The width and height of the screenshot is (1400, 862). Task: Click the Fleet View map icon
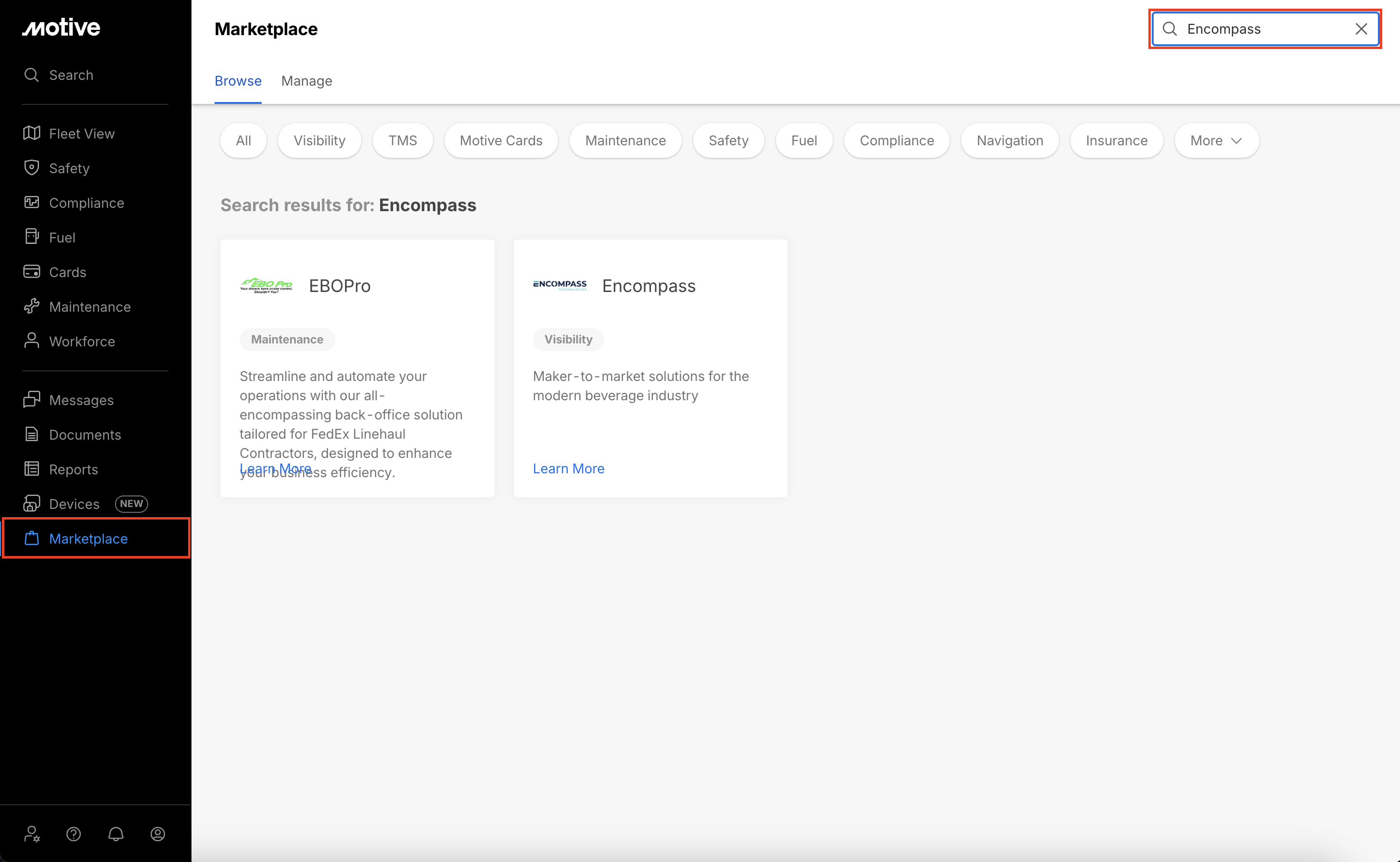[31, 133]
